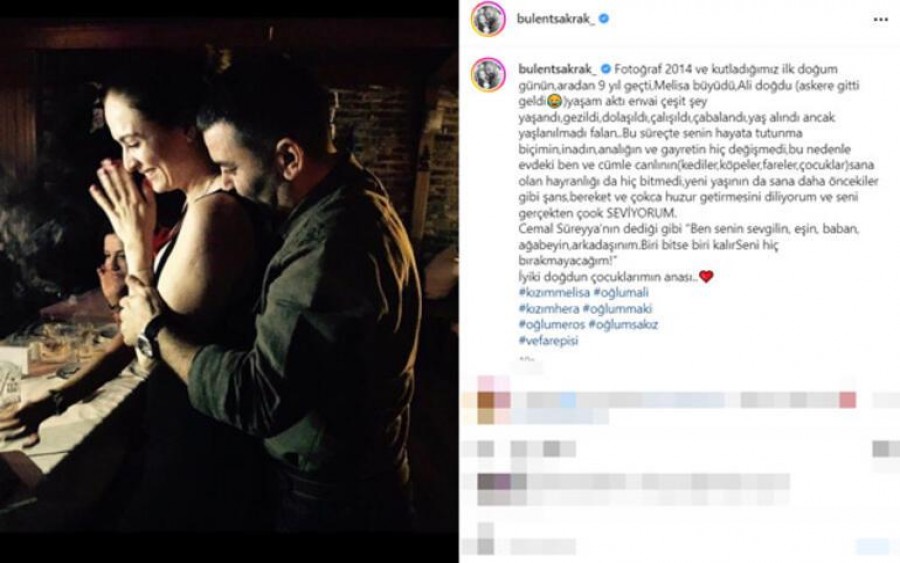The height and width of the screenshot is (563, 900).
Task: Open hashtag #oğlumsakız
Action: pos(623,325)
